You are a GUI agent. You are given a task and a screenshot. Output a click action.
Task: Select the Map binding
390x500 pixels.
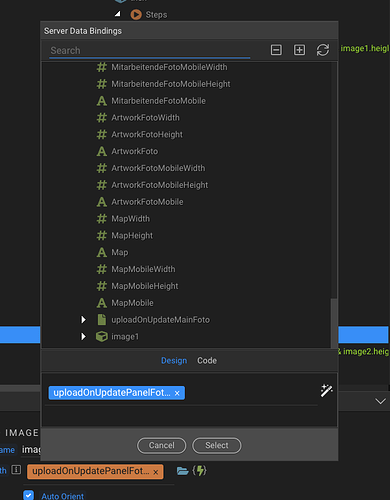pyautogui.click(x=120, y=252)
